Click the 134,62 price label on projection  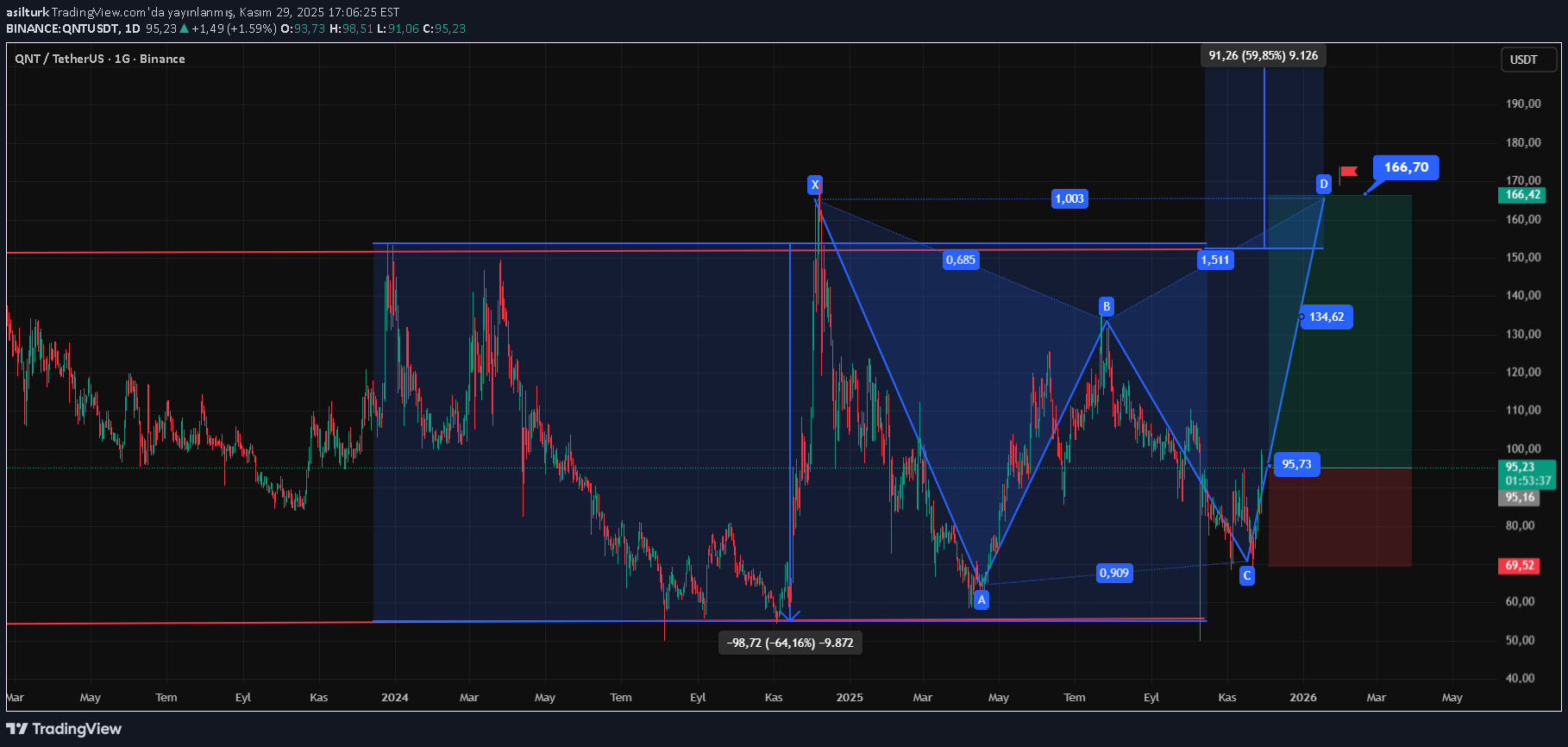click(x=1326, y=317)
